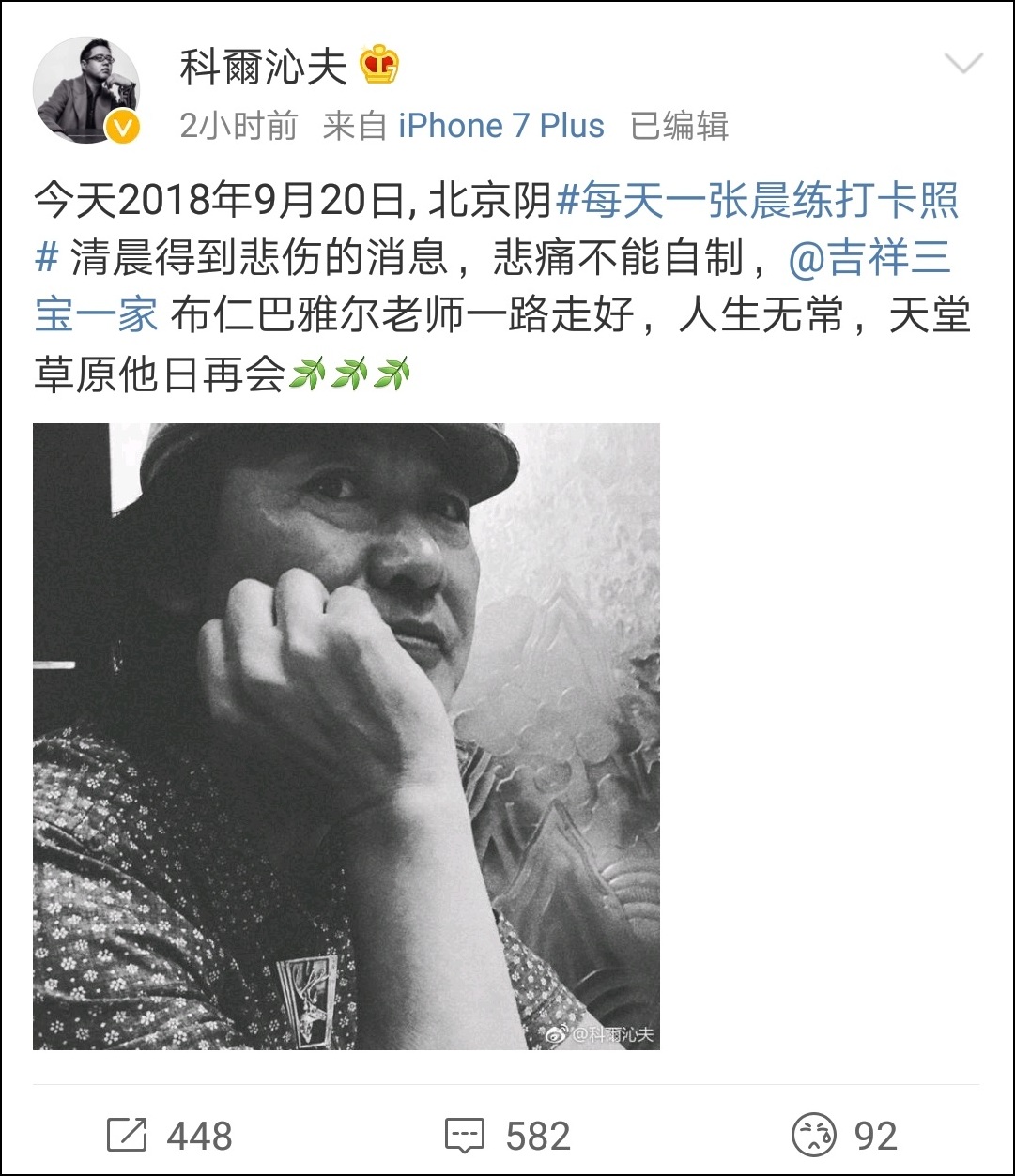Enlarge the black-and-white photo
This screenshot has width=1015, height=1176.
click(346, 736)
